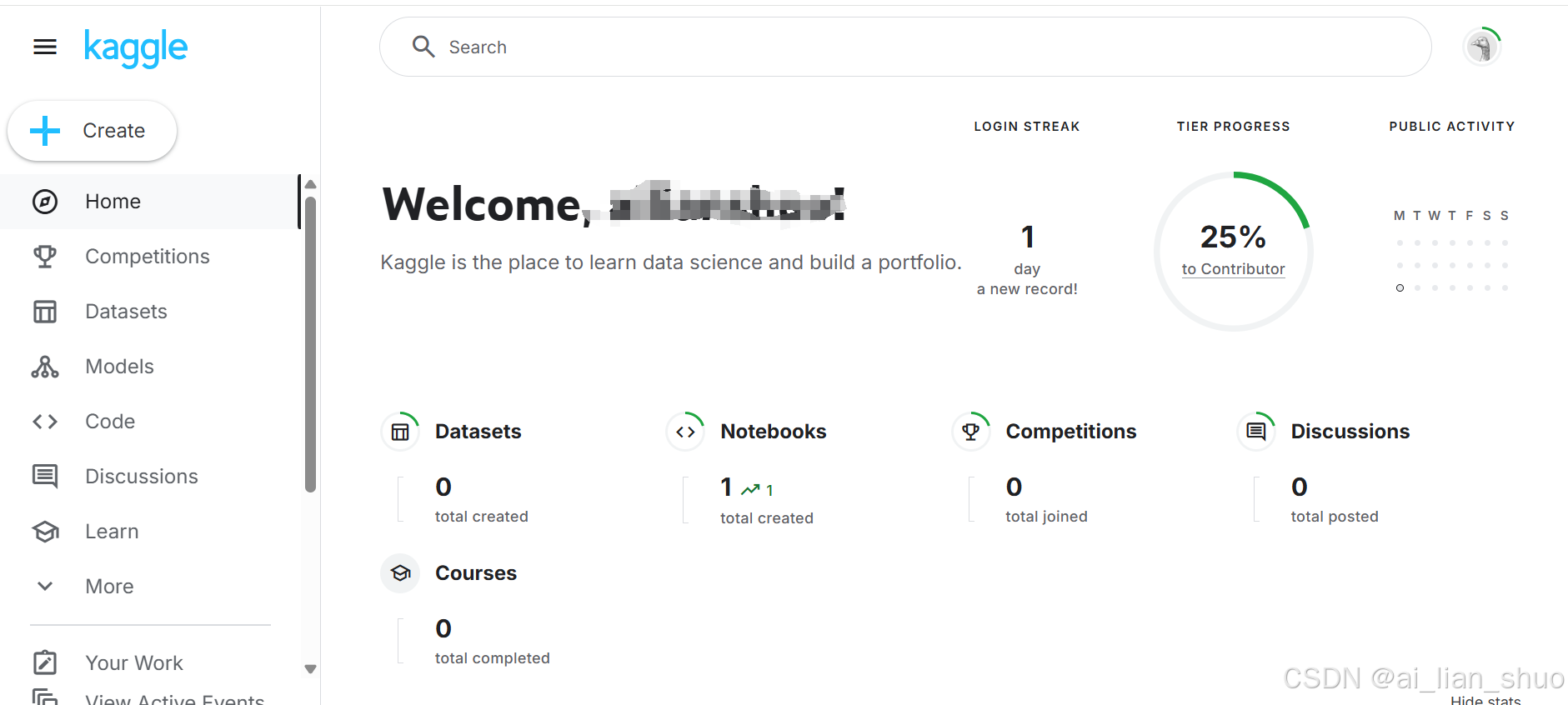
Task: Click 'total joined' under Competitions
Action: 1046,517
